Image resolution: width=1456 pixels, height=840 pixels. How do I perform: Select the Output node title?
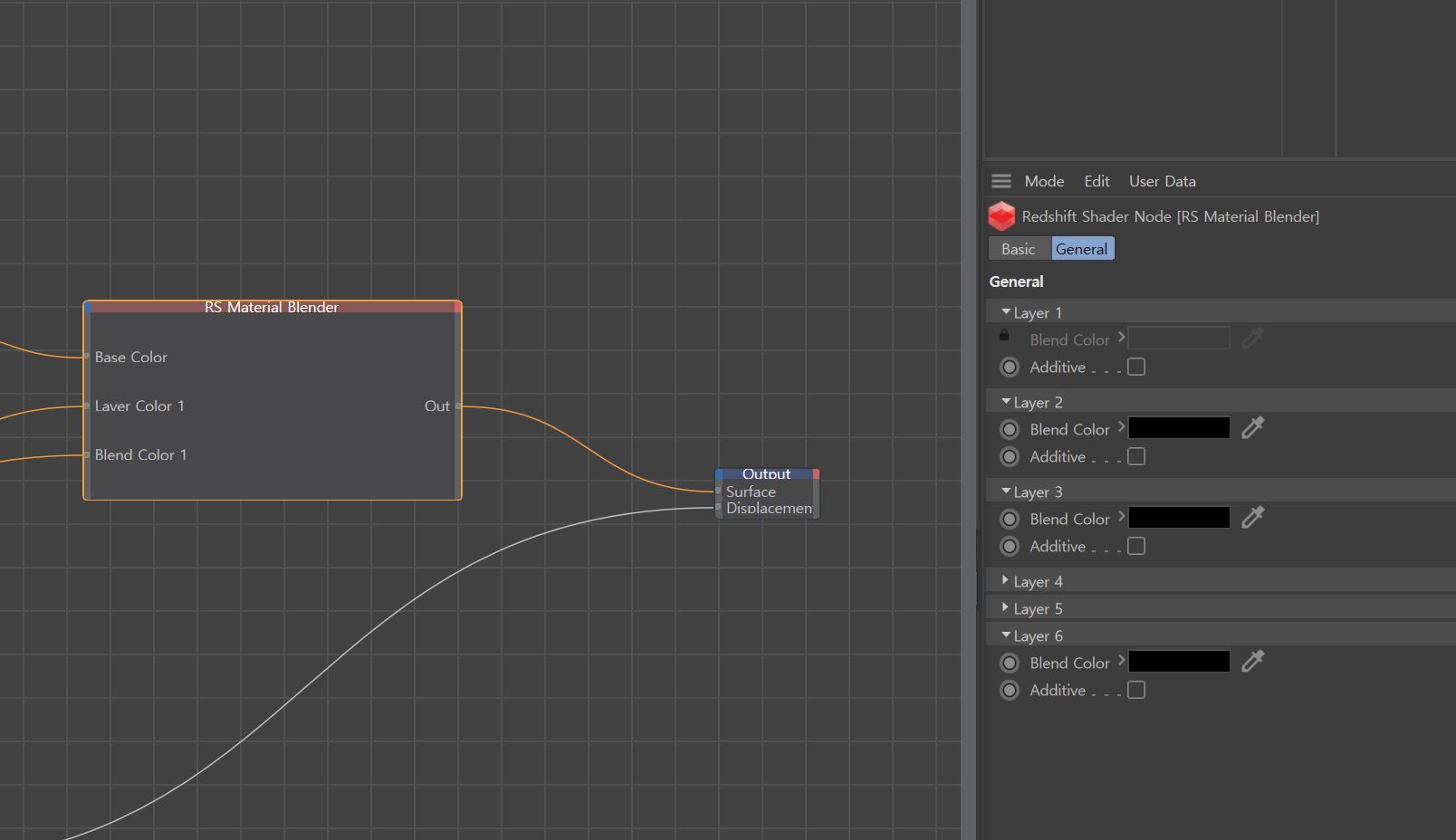[766, 473]
